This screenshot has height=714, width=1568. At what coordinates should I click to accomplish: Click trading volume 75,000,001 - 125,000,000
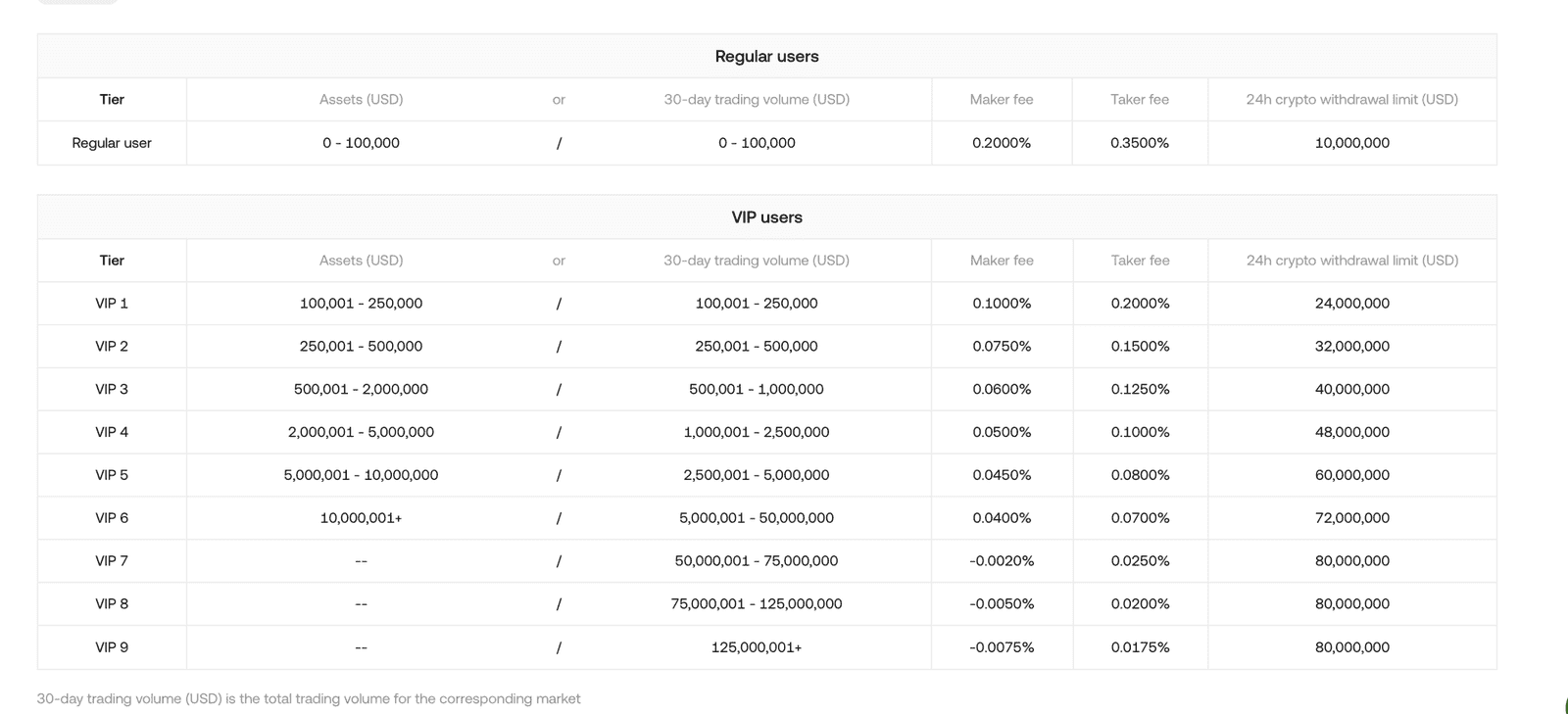pos(757,604)
